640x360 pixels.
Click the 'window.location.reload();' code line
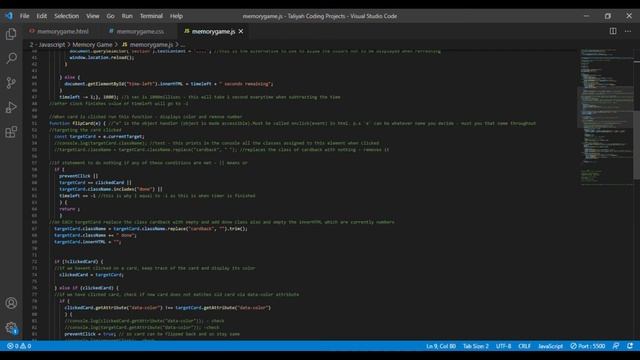click(x=102, y=58)
